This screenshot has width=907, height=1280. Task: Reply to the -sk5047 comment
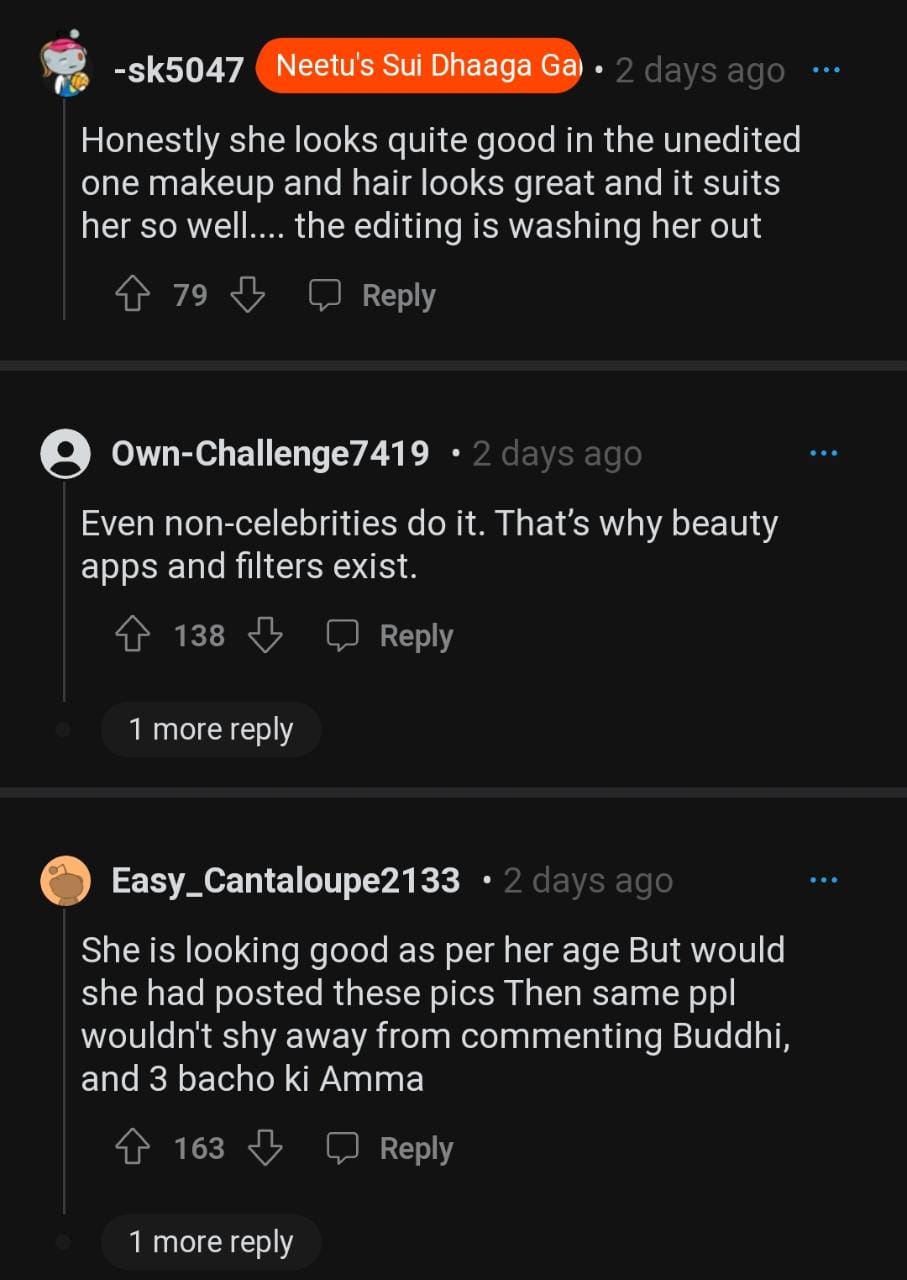tap(372, 295)
